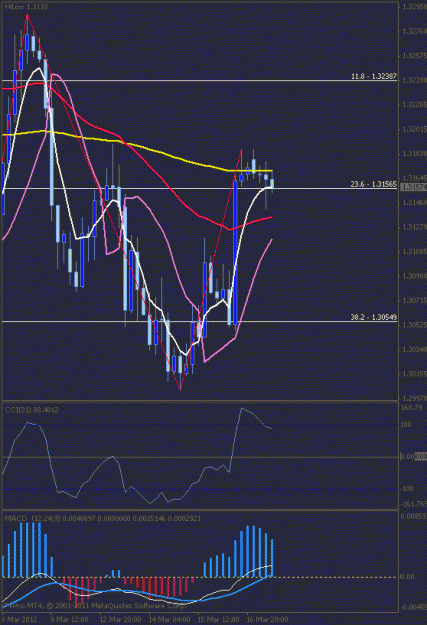427x625 pixels.
Task: Click price axis value 1.30715
Action: tap(415, 300)
